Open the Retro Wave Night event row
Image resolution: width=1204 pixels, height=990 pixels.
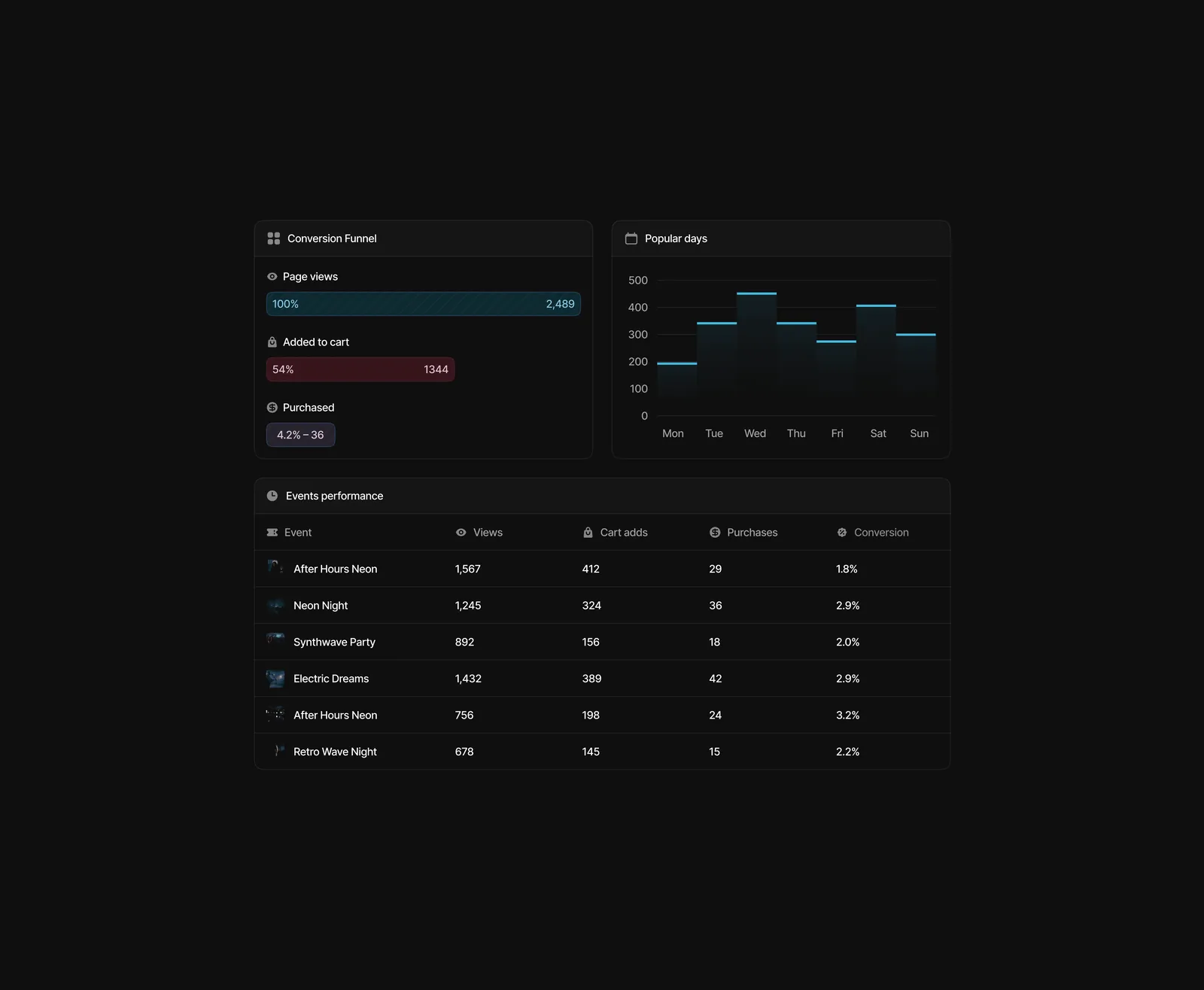coord(602,752)
